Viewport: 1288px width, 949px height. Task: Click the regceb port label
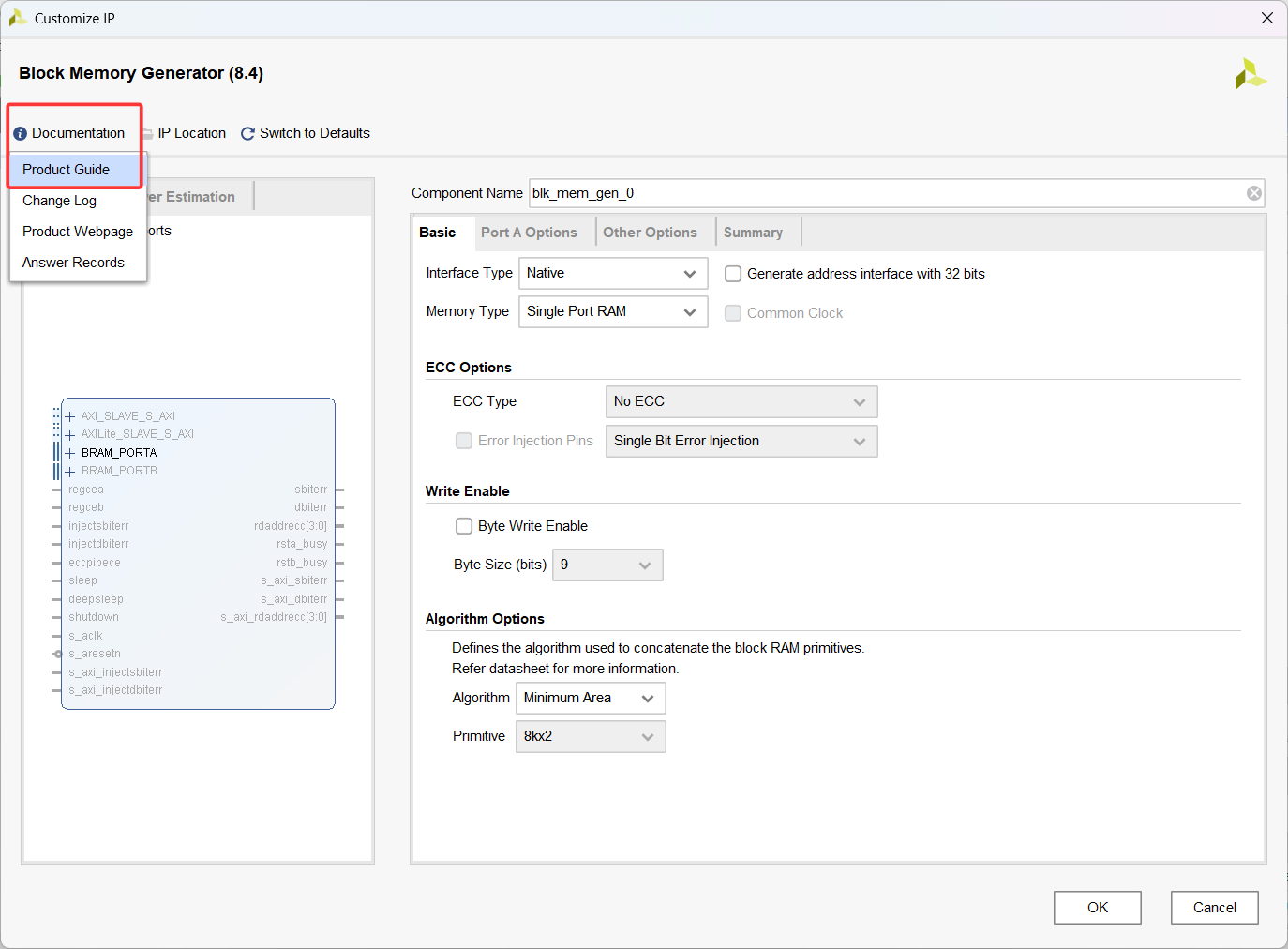click(86, 507)
